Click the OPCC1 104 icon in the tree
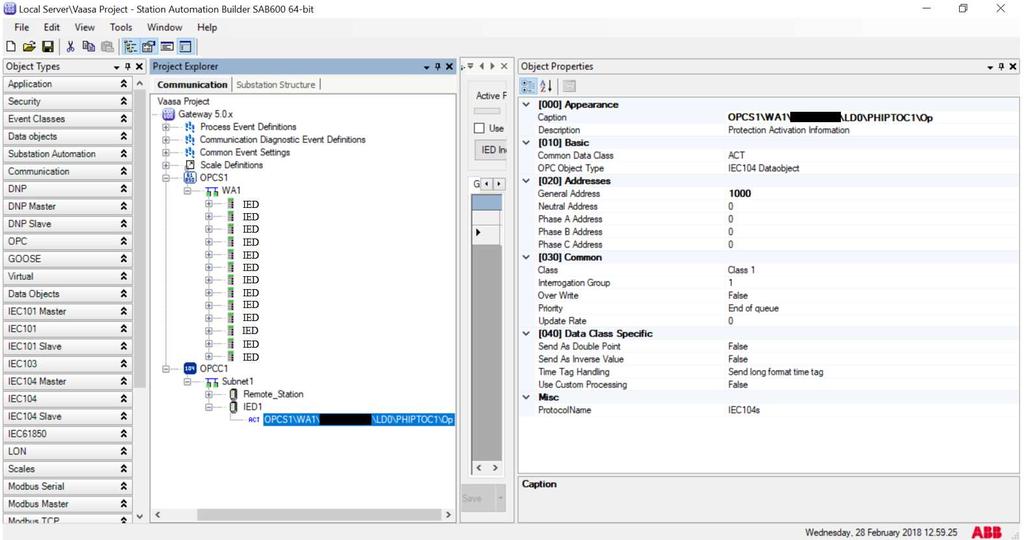The height and width of the screenshot is (540, 1024). point(190,368)
